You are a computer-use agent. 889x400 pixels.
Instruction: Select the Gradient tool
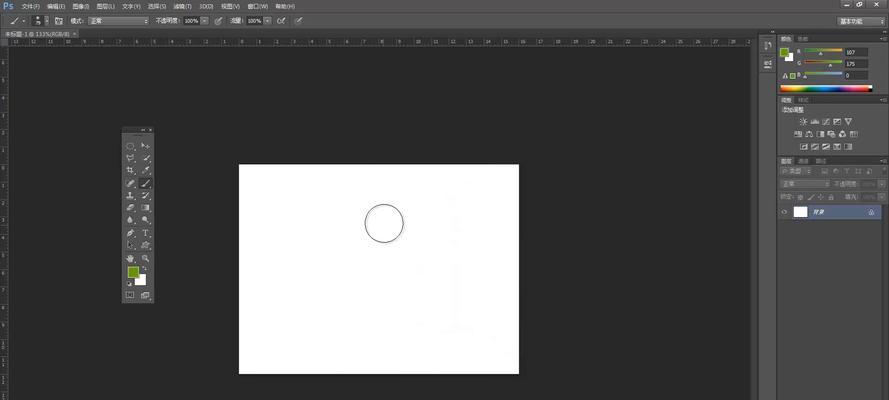tap(146, 208)
